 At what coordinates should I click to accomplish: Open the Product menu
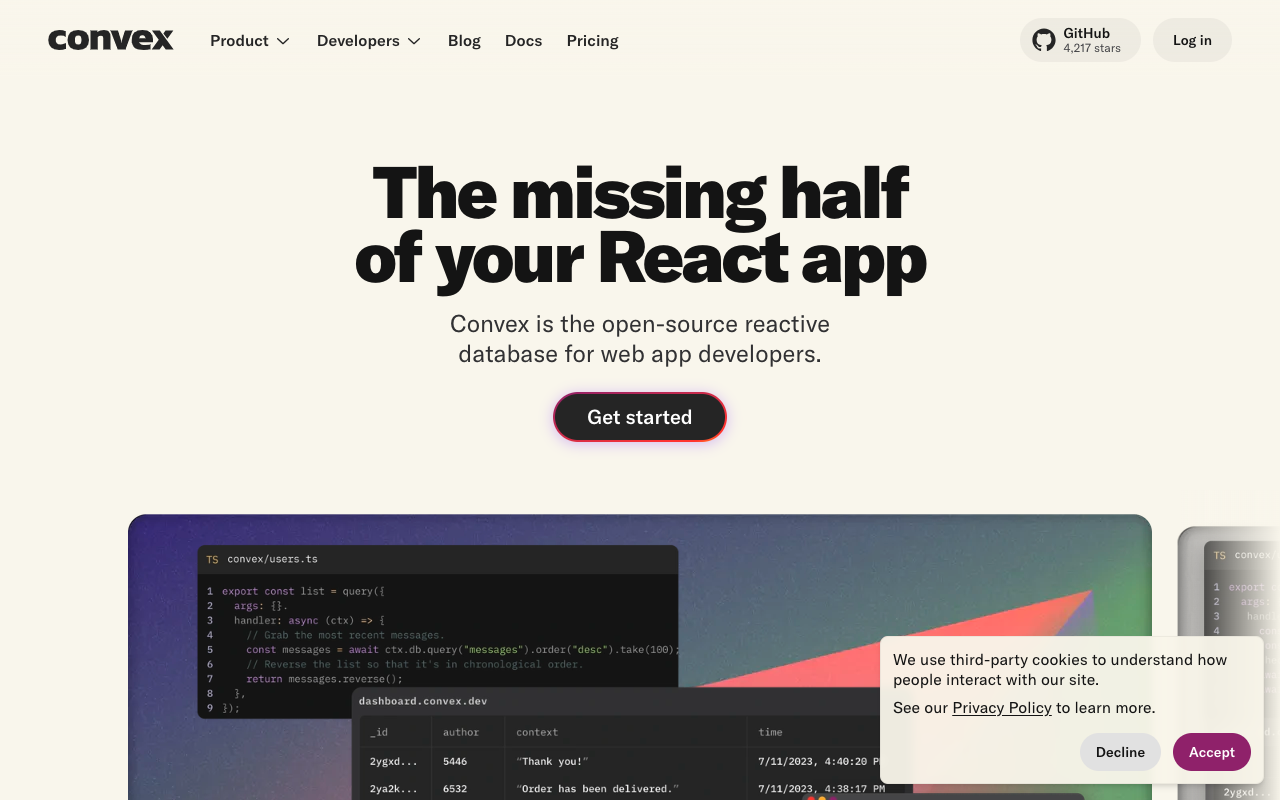[x=250, y=41]
